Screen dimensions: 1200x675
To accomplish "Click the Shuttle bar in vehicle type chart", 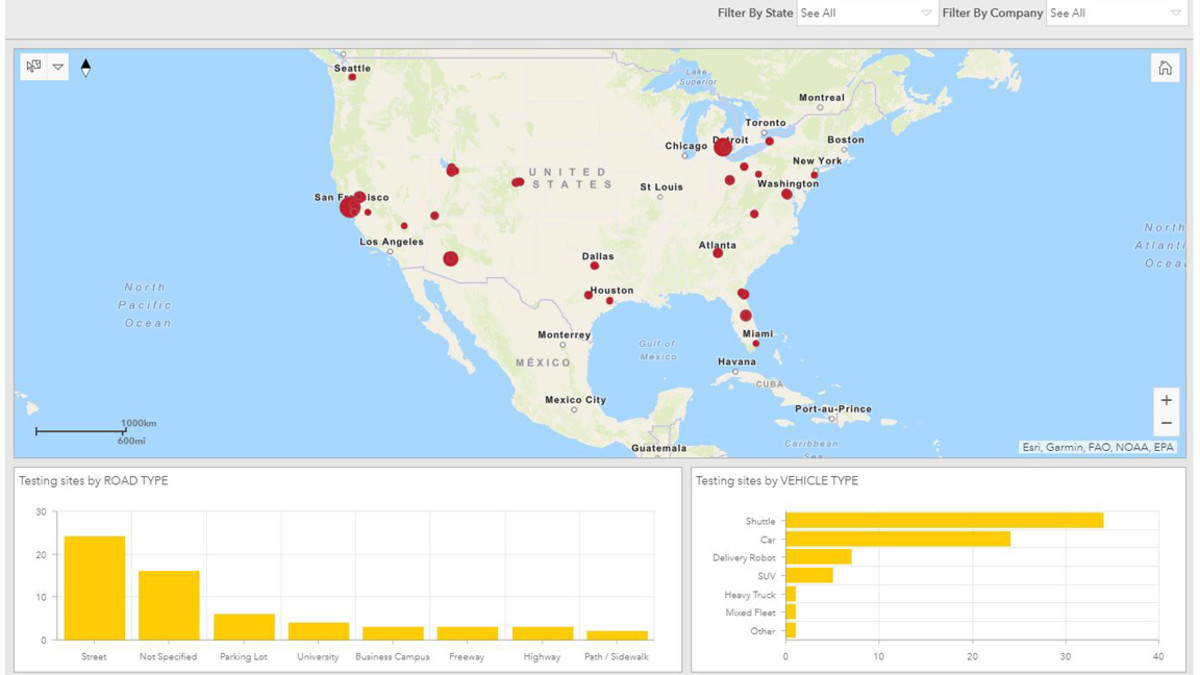I will click(x=945, y=518).
